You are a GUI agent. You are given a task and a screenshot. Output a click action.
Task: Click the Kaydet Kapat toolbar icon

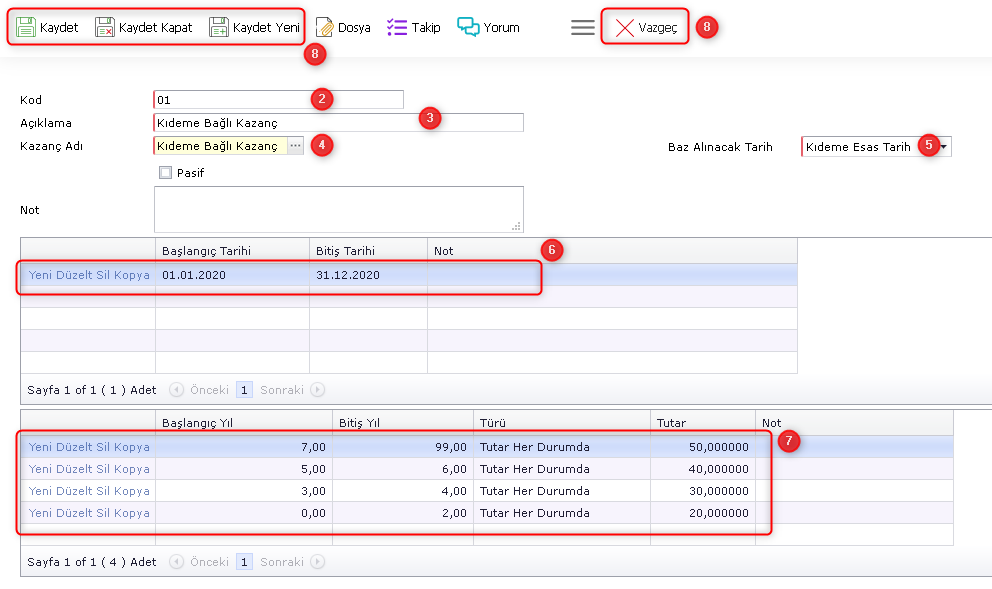[x=105, y=27]
